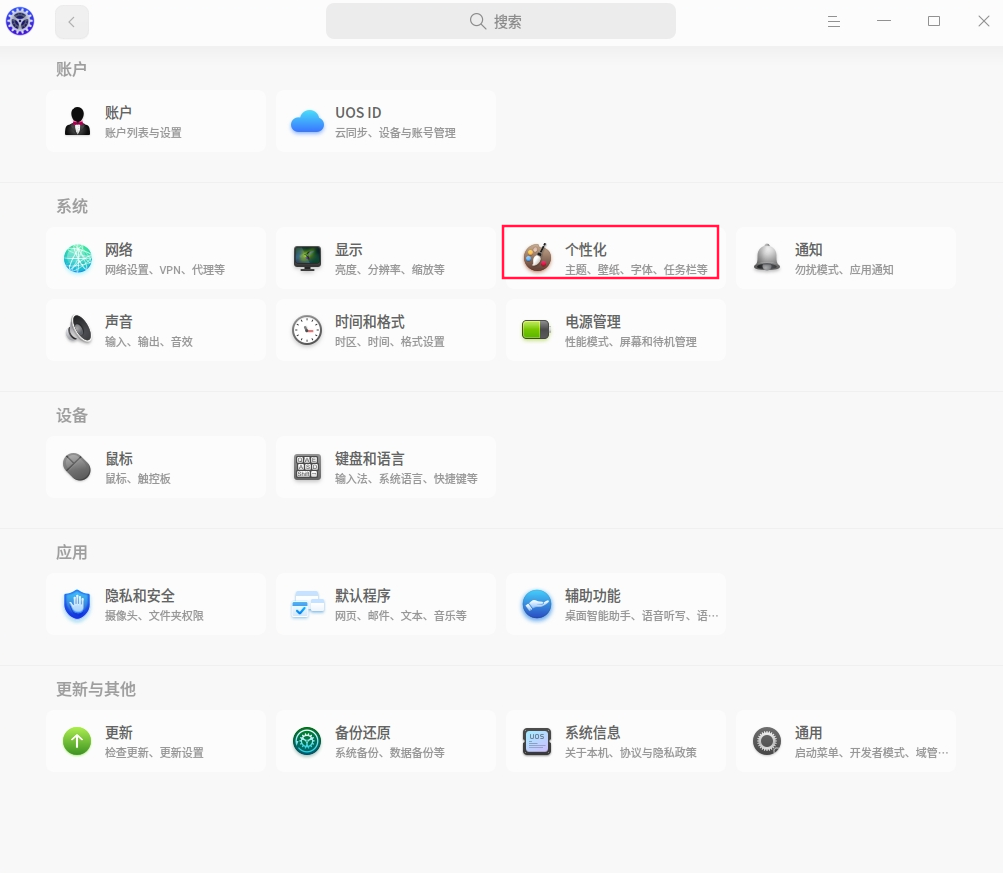The height and width of the screenshot is (873, 1003).
Task: Click the 通用 gear icon
Action: (766, 741)
